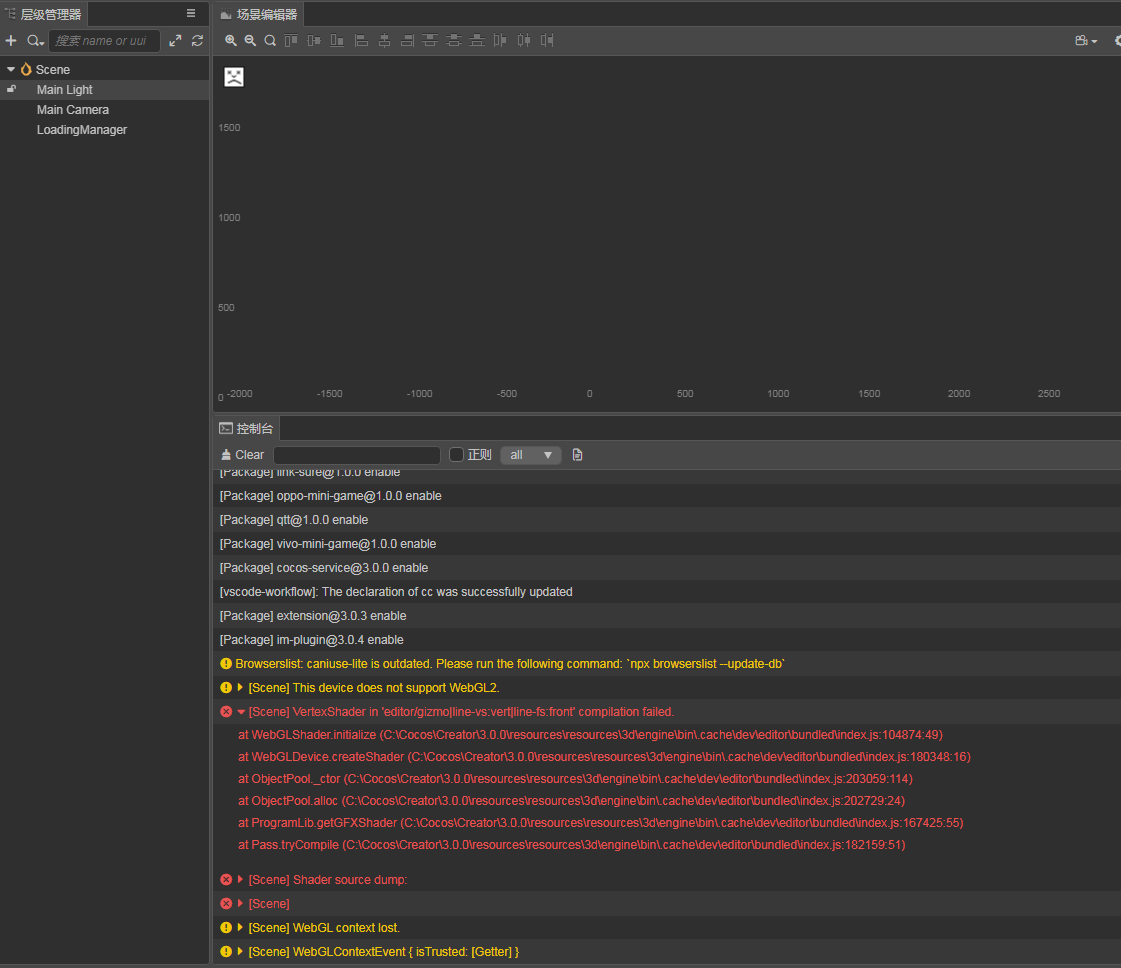Click the lock icon beside Main Light

(11, 89)
